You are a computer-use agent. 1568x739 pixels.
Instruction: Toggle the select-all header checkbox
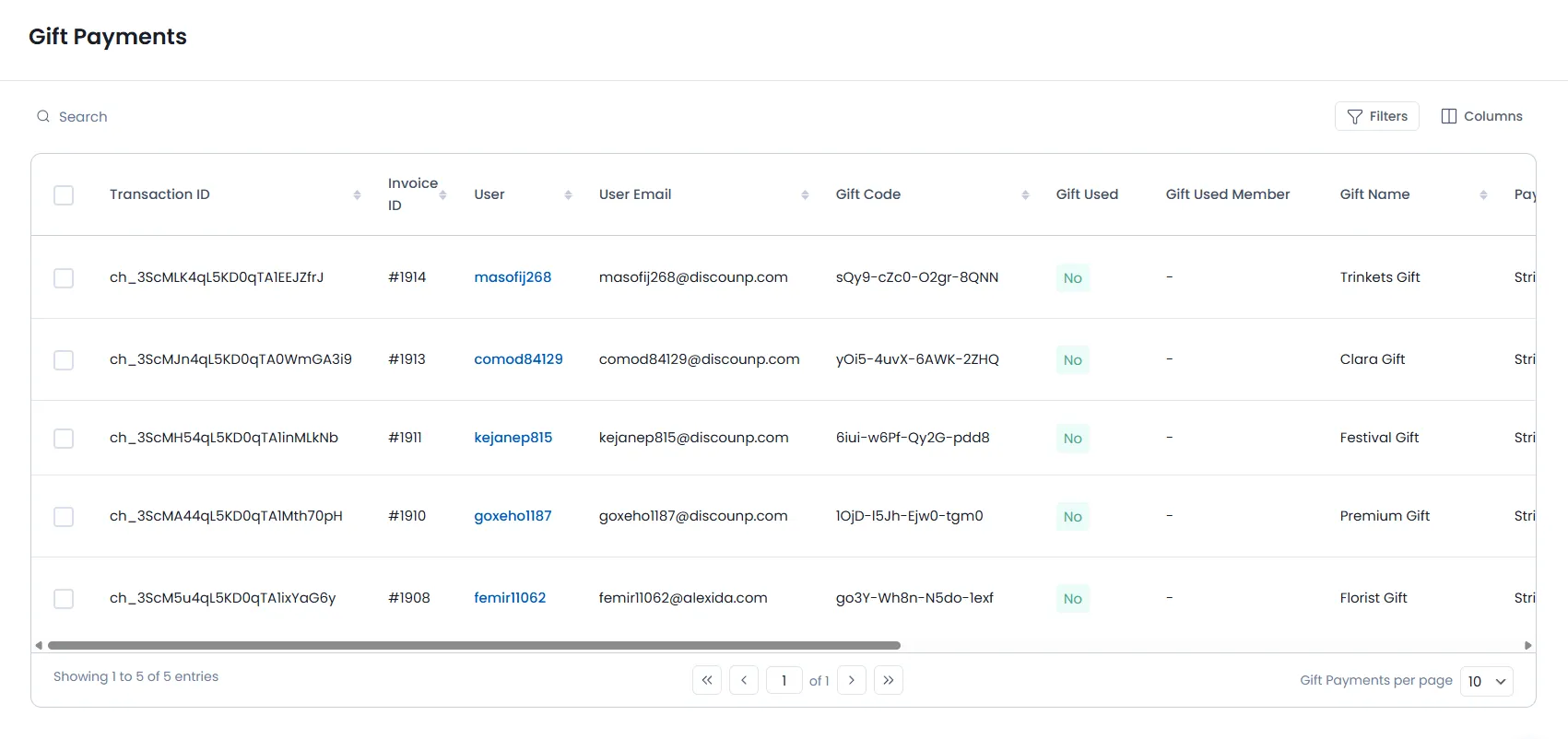[64, 195]
